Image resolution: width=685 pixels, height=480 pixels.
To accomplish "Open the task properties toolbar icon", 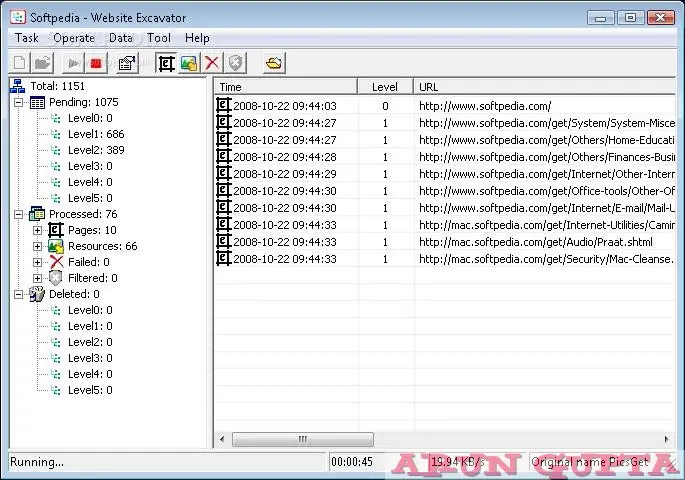I will coord(127,63).
